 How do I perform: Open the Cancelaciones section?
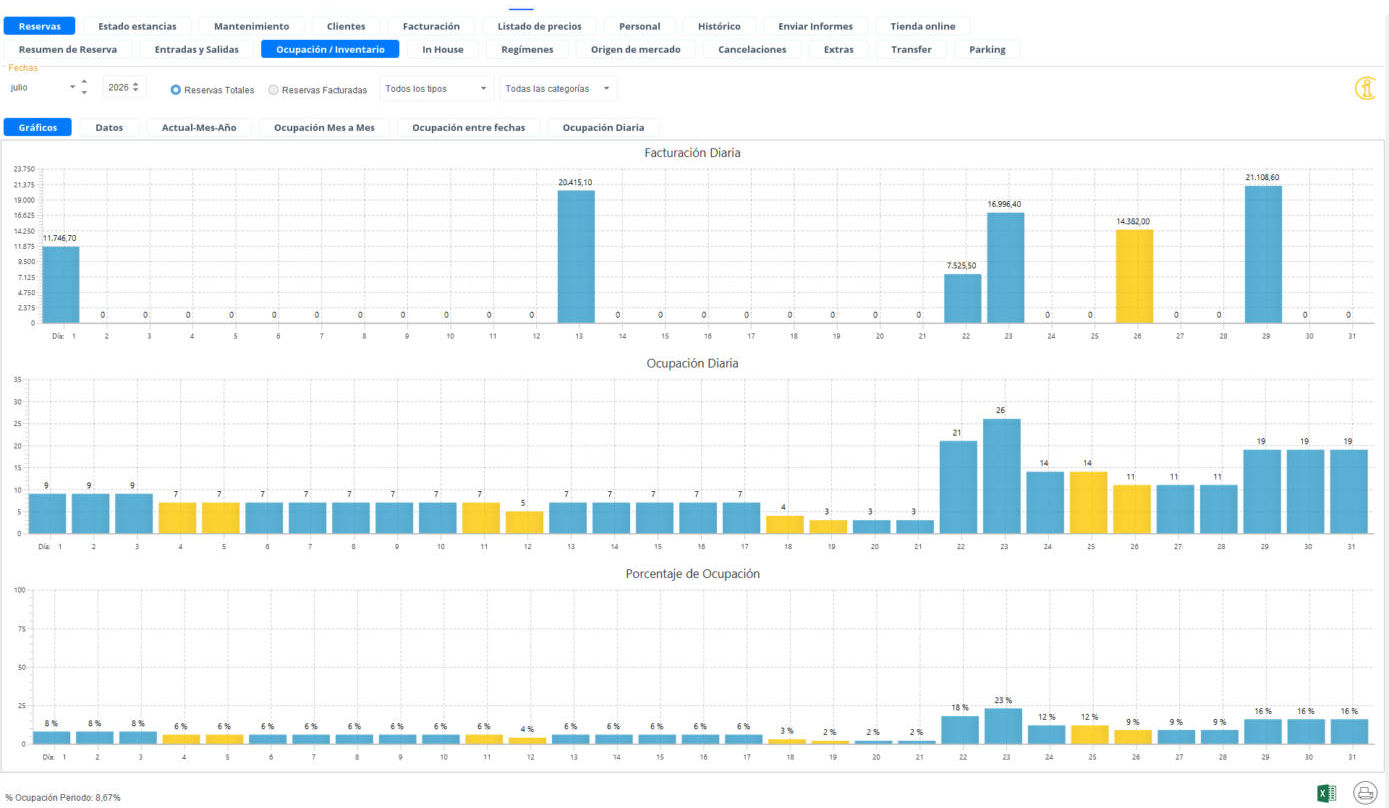pyautogui.click(x=752, y=49)
